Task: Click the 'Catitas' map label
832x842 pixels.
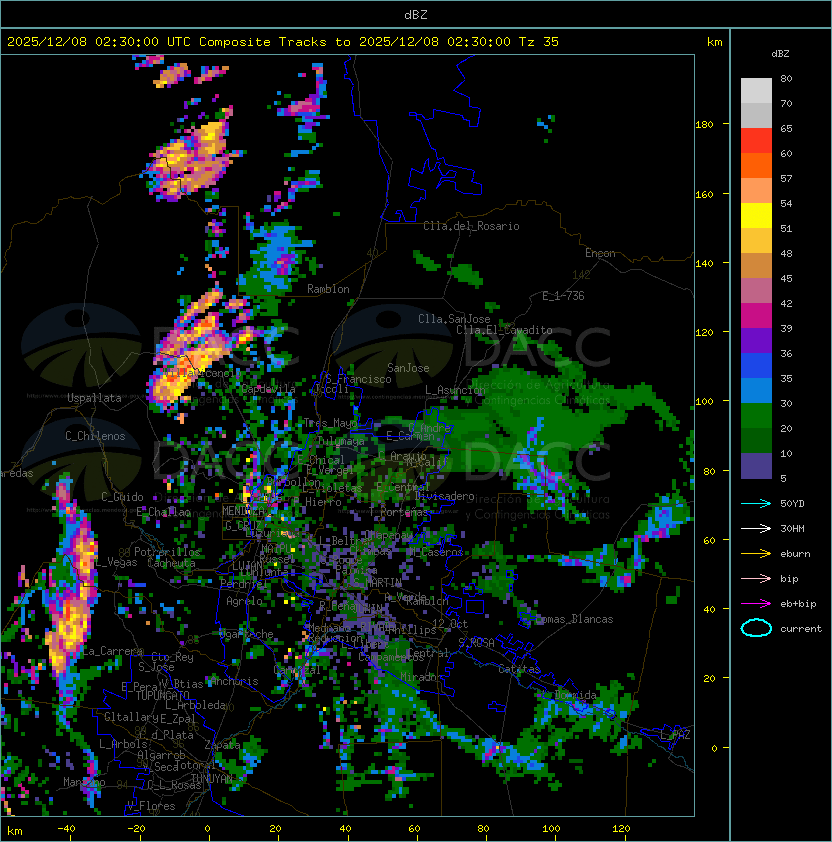Action: [519, 669]
